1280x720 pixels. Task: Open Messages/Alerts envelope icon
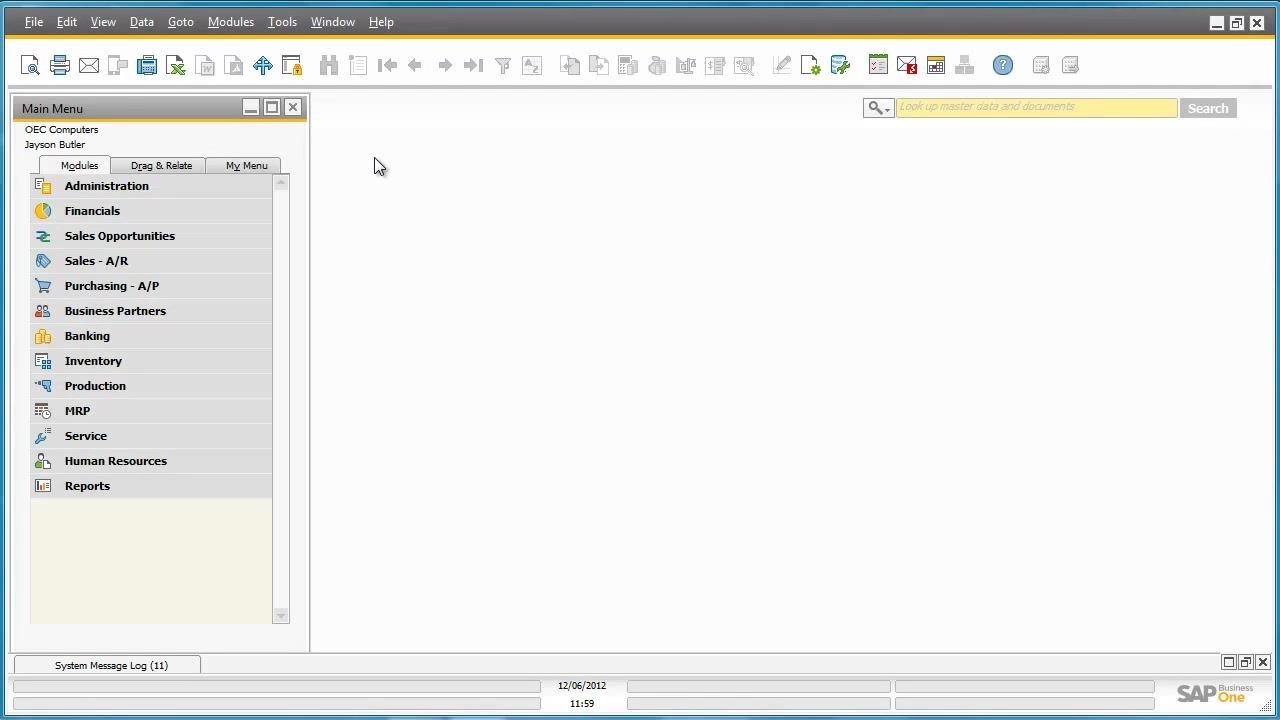coord(907,66)
